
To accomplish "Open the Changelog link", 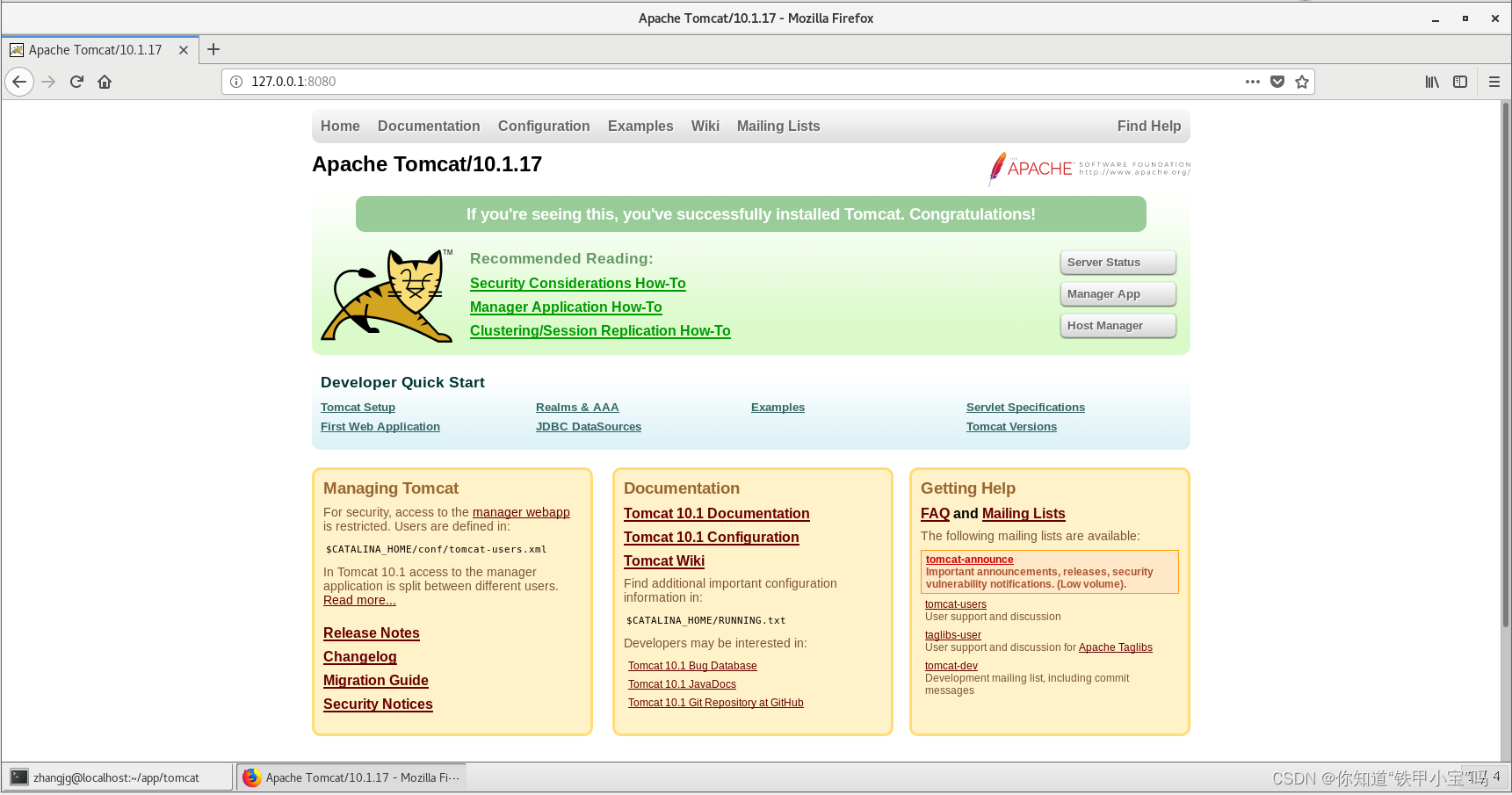I will coord(359,656).
